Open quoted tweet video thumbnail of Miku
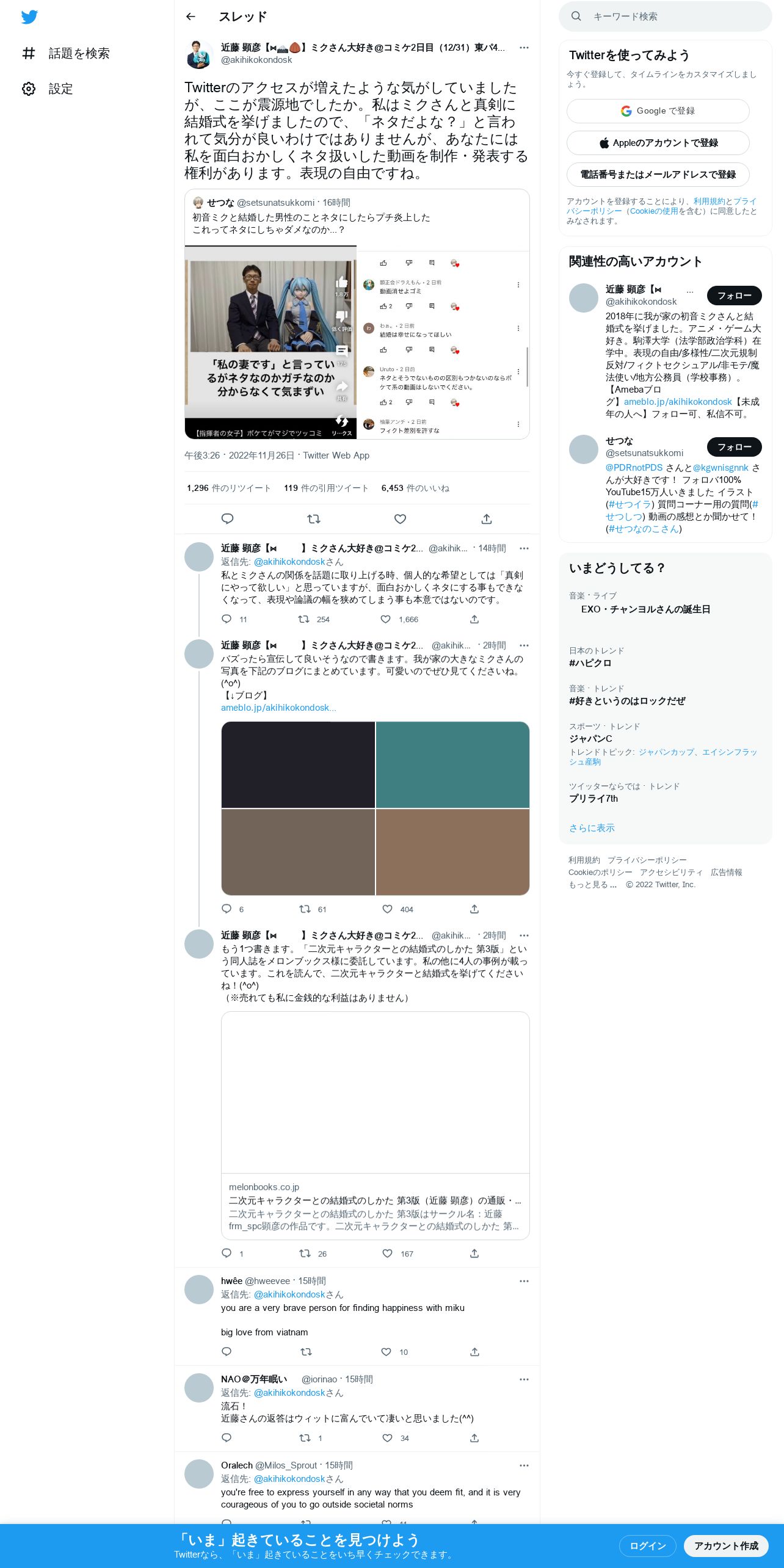784x1568 pixels. [270, 342]
